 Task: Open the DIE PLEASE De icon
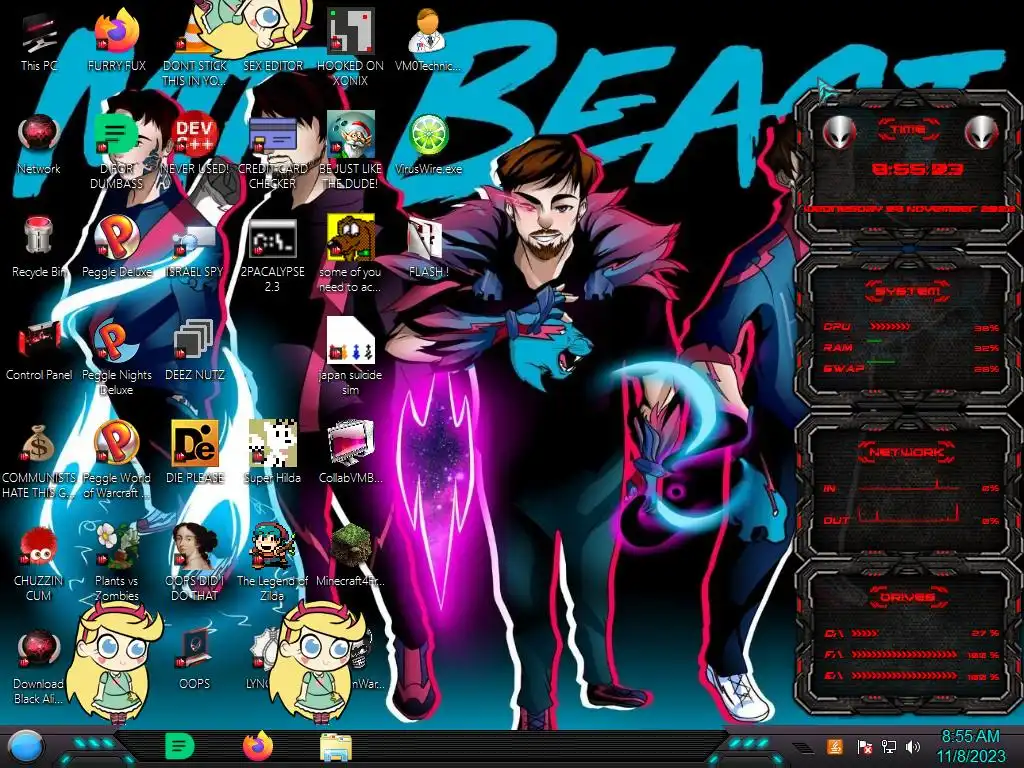coord(194,452)
